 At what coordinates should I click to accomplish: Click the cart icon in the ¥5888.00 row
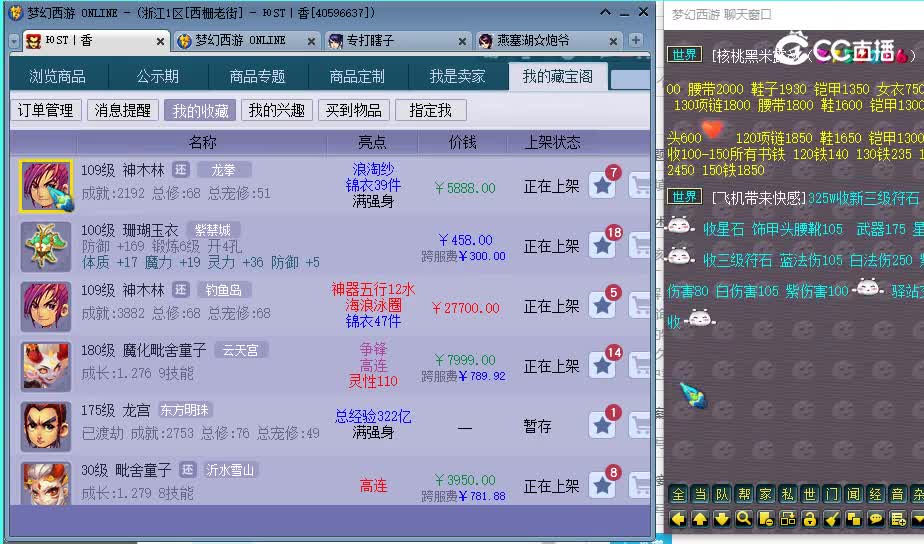(640, 186)
